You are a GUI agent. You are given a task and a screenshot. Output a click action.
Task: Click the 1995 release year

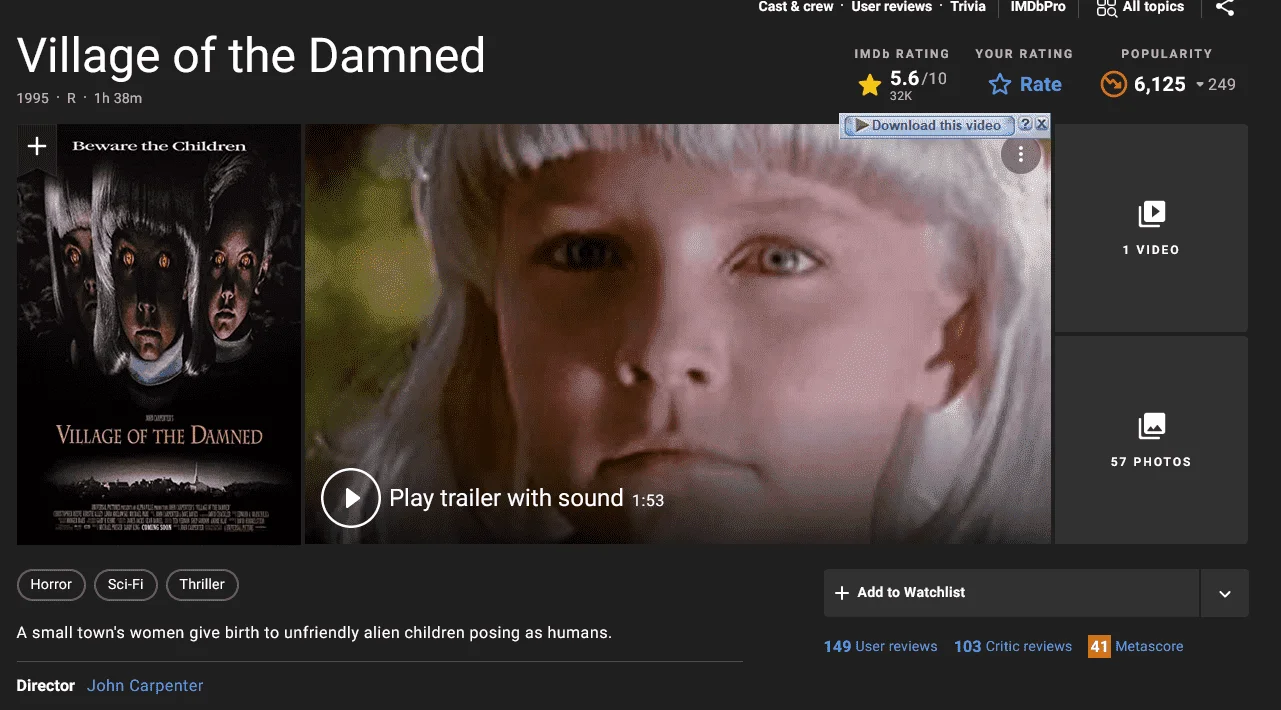click(x=33, y=98)
